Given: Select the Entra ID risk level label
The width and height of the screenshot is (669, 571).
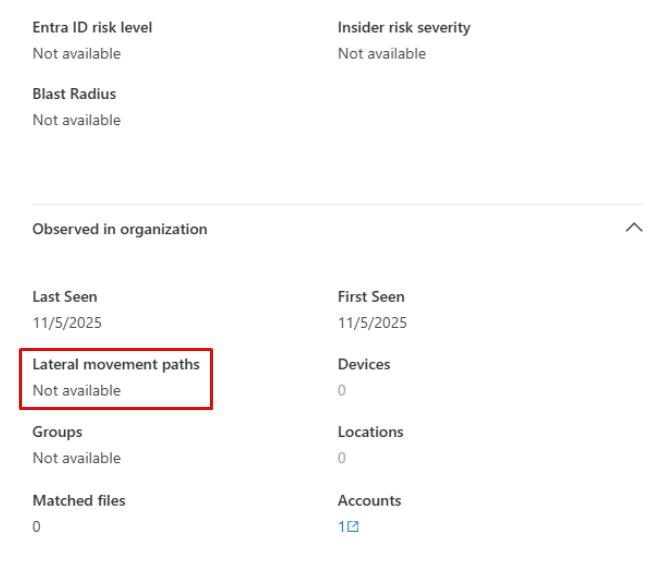Looking at the screenshot, I should pos(92,27).
